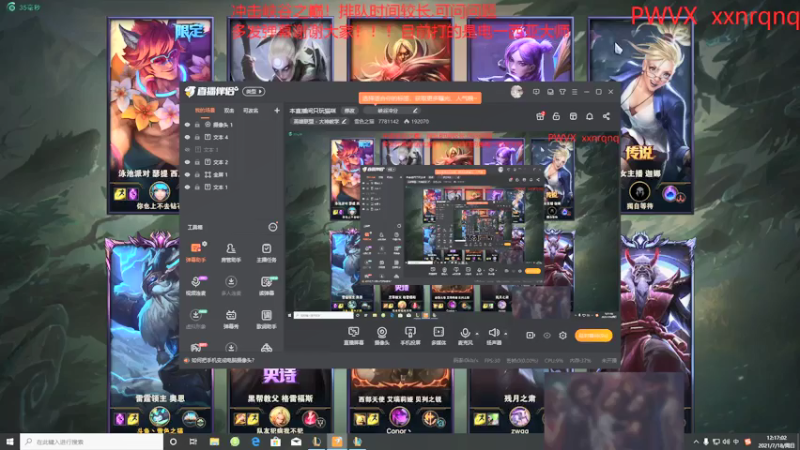Open the layout icon next to the bell

[573, 116]
